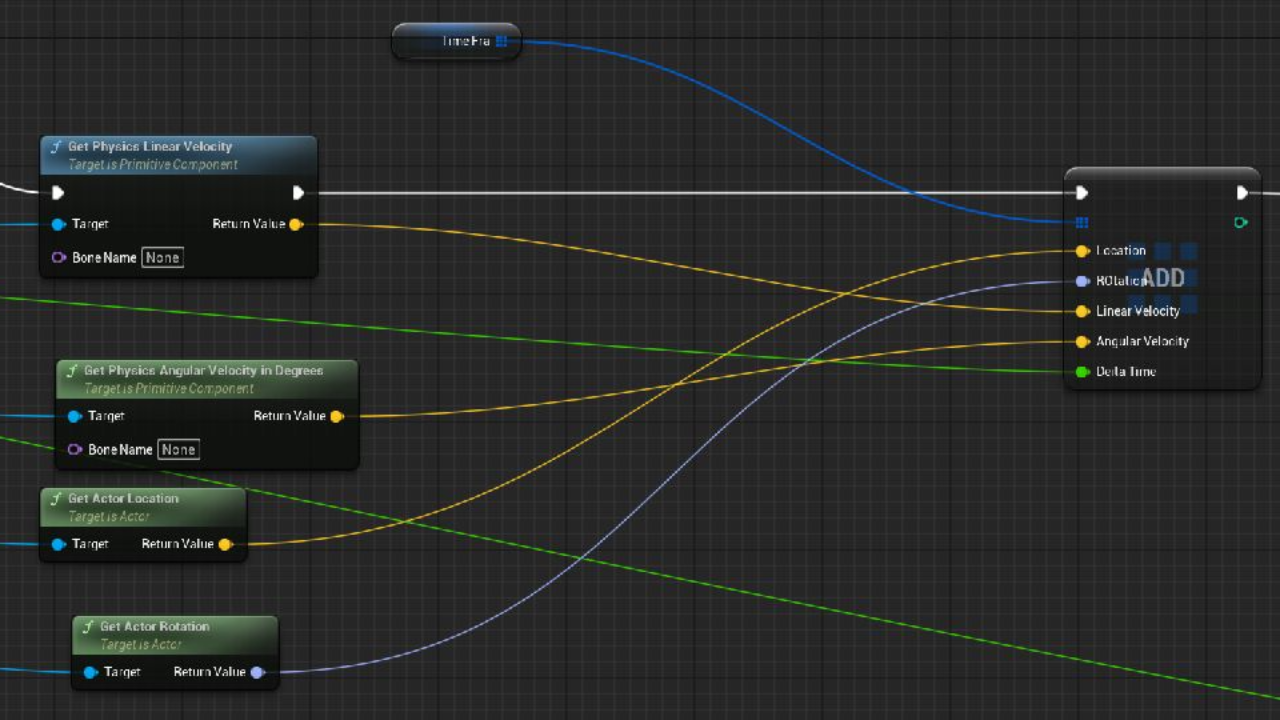This screenshot has height=720, width=1280.
Task: Select the Get Actor Rotation node title
Action: pos(155,626)
